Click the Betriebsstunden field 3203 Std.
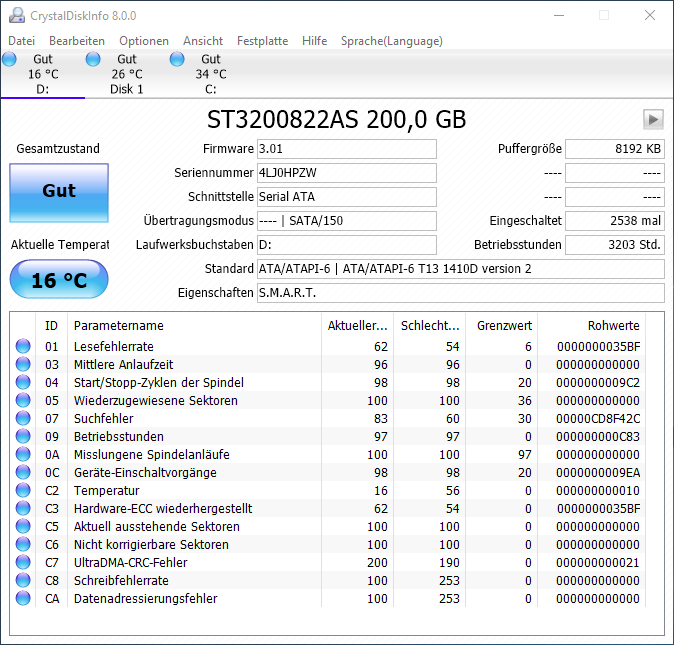 click(615, 245)
